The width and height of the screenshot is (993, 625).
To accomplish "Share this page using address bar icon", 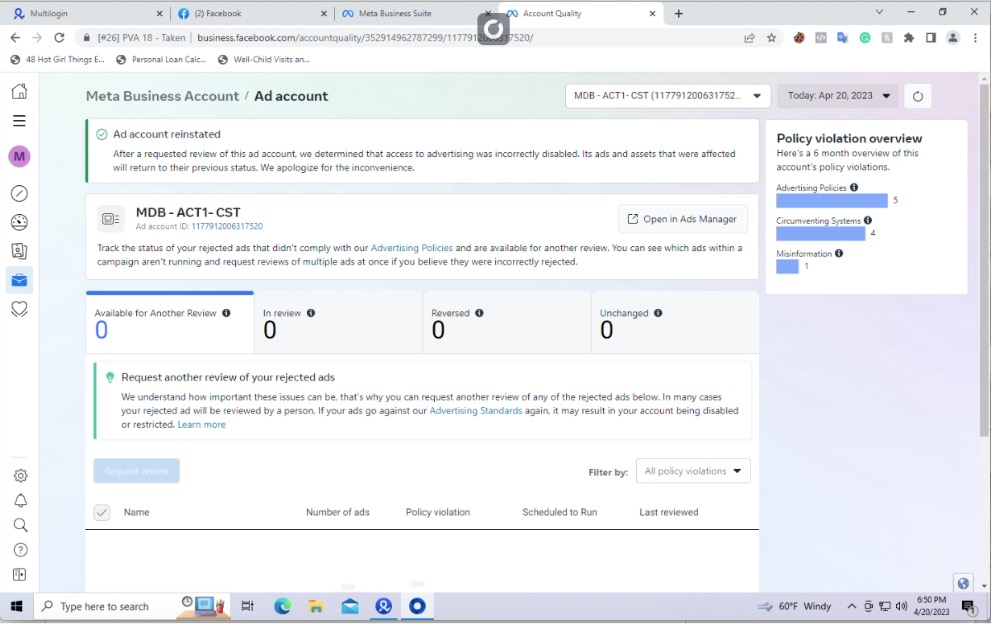I will click(x=750, y=38).
